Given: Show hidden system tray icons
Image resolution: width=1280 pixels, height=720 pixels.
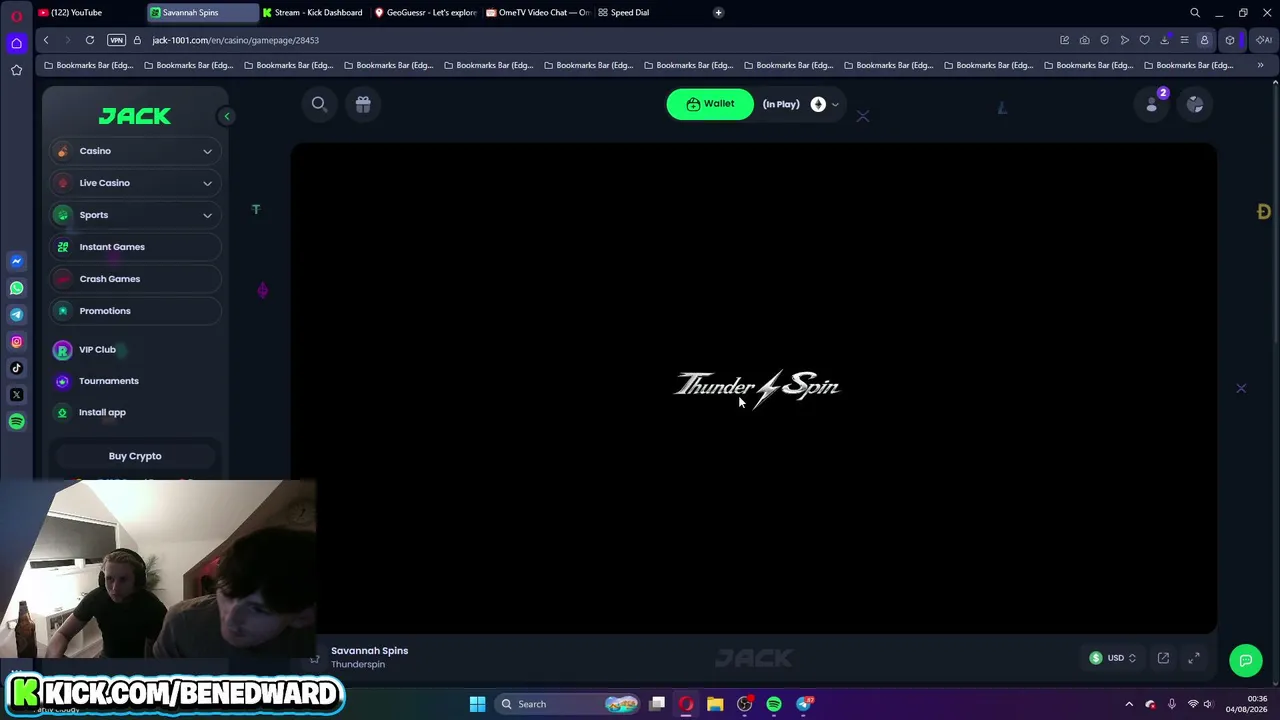Looking at the screenshot, I should (x=1129, y=704).
